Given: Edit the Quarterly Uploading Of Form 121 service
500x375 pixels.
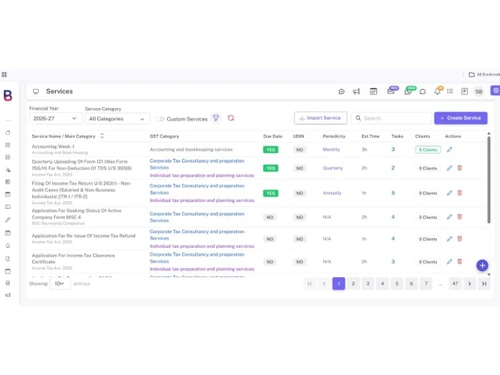Looking at the screenshot, I should click(449, 168).
